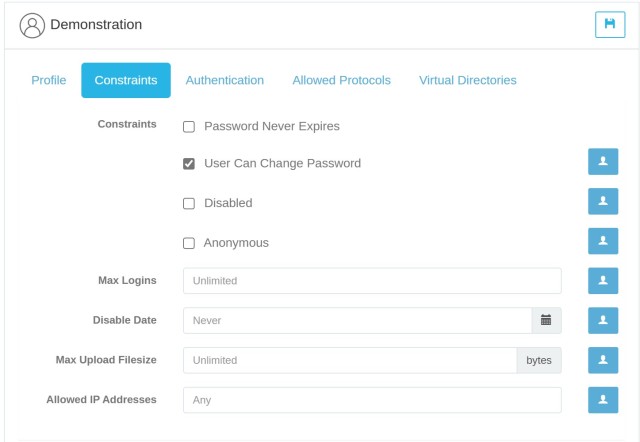Screen dimensions: 640x442
Task: Enable the Anonymous checkbox
Action: (x=189, y=243)
